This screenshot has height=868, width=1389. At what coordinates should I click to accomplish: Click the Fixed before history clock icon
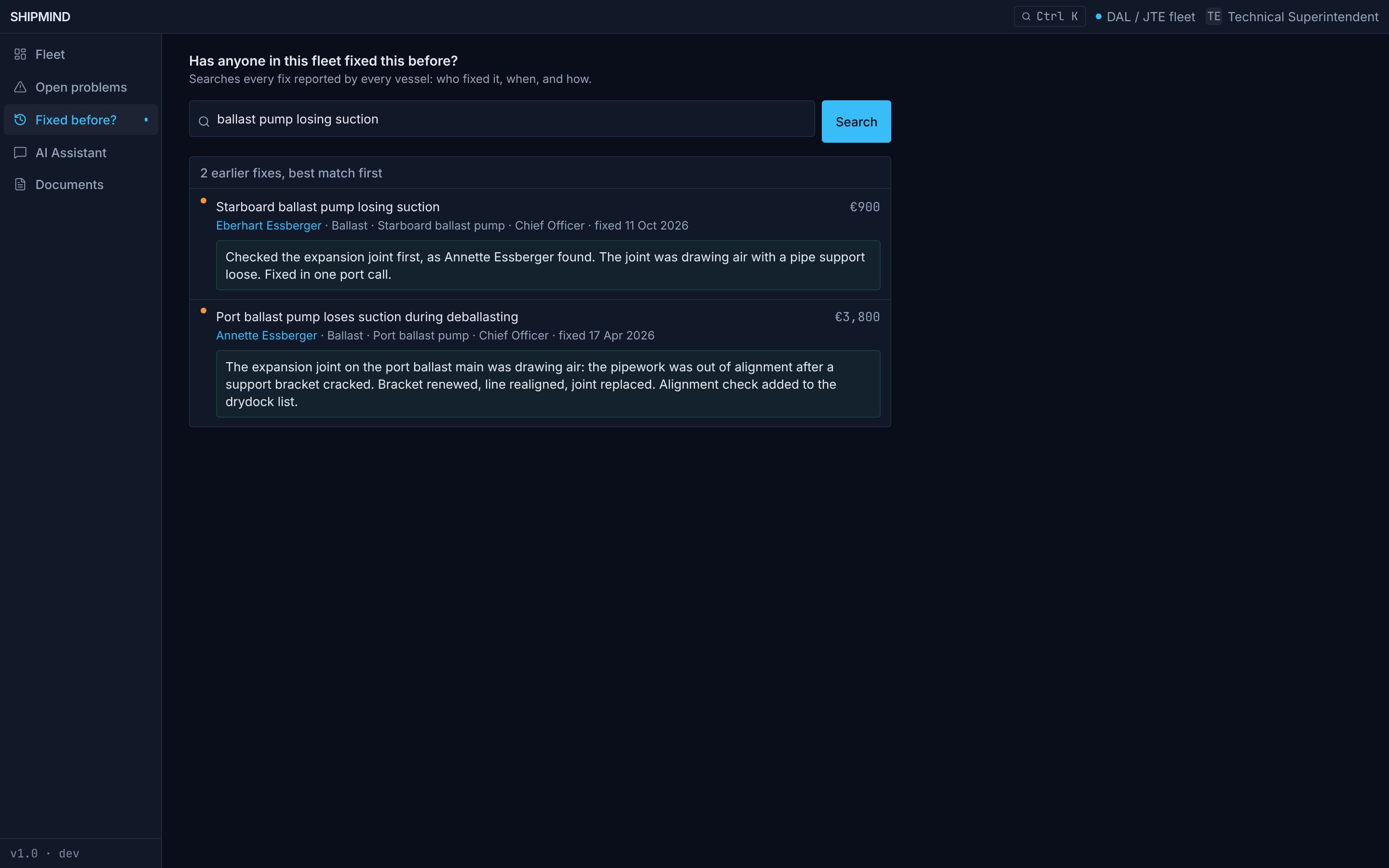pos(20,120)
